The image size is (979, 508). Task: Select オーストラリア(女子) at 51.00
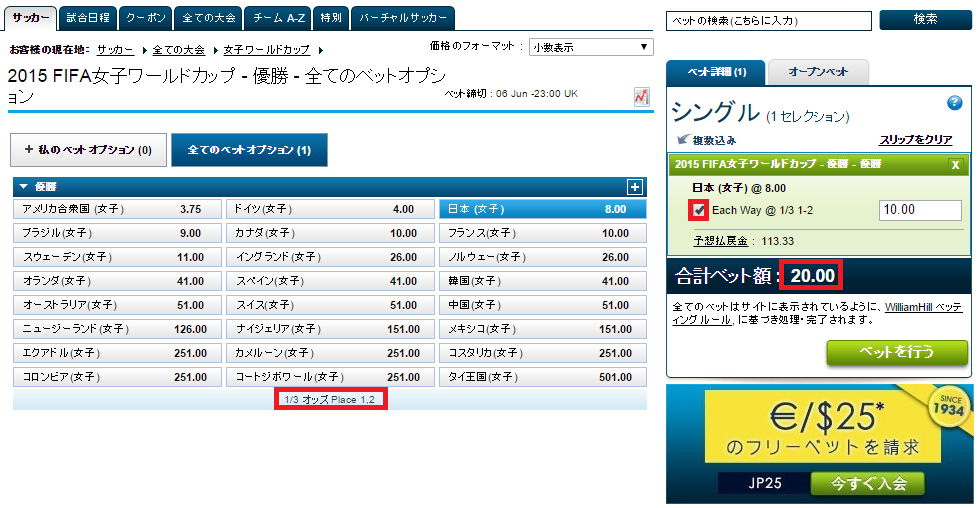point(117,305)
